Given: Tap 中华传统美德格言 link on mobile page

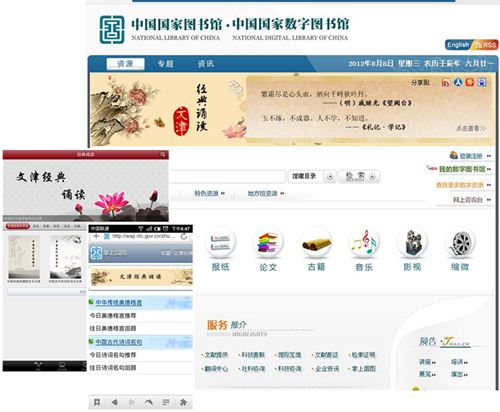Looking at the screenshot, I should coord(119,303).
